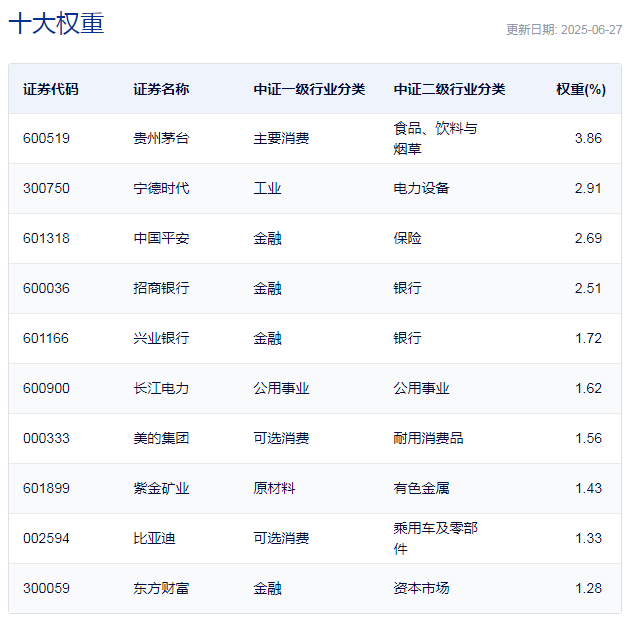Open 东方财富 in the last row

161,588
